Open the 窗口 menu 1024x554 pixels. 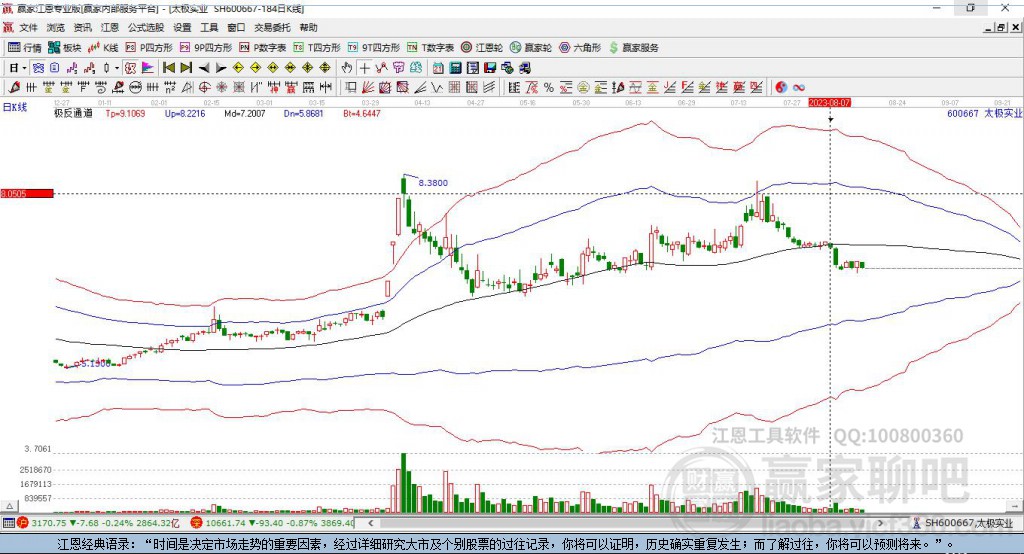click(x=236, y=27)
